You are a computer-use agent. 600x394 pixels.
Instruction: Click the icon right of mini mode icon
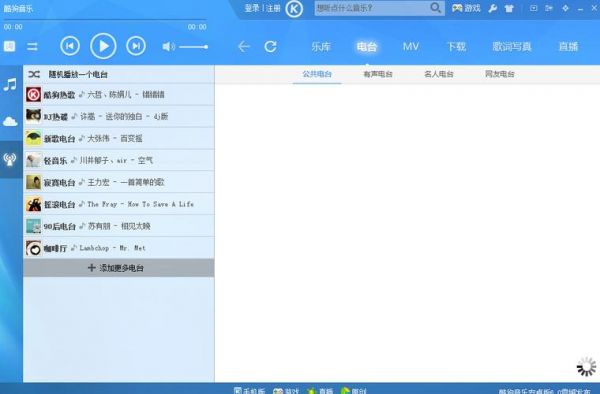[x=549, y=8]
